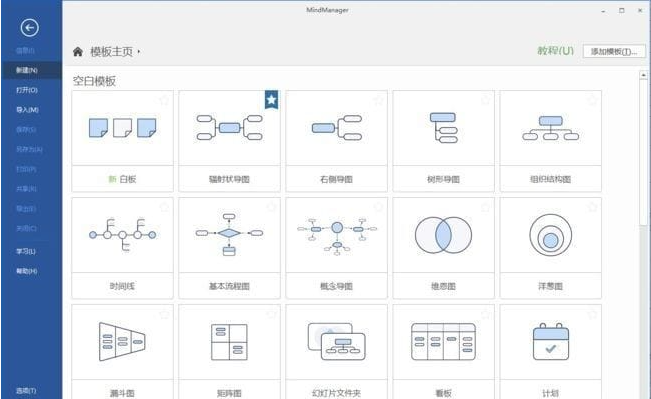Select 新建(N) in the sidebar
This screenshot has height=399, width=651.
[x=32, y=70]
